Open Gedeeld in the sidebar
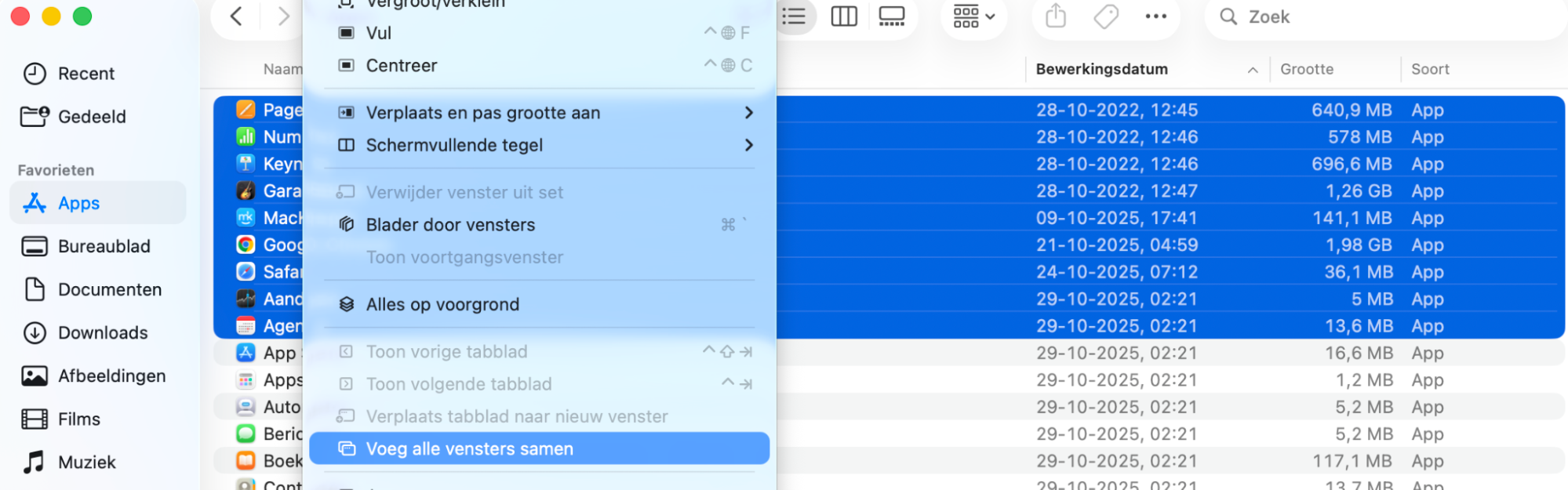1568x490 pixels. (x=98, y=117)
